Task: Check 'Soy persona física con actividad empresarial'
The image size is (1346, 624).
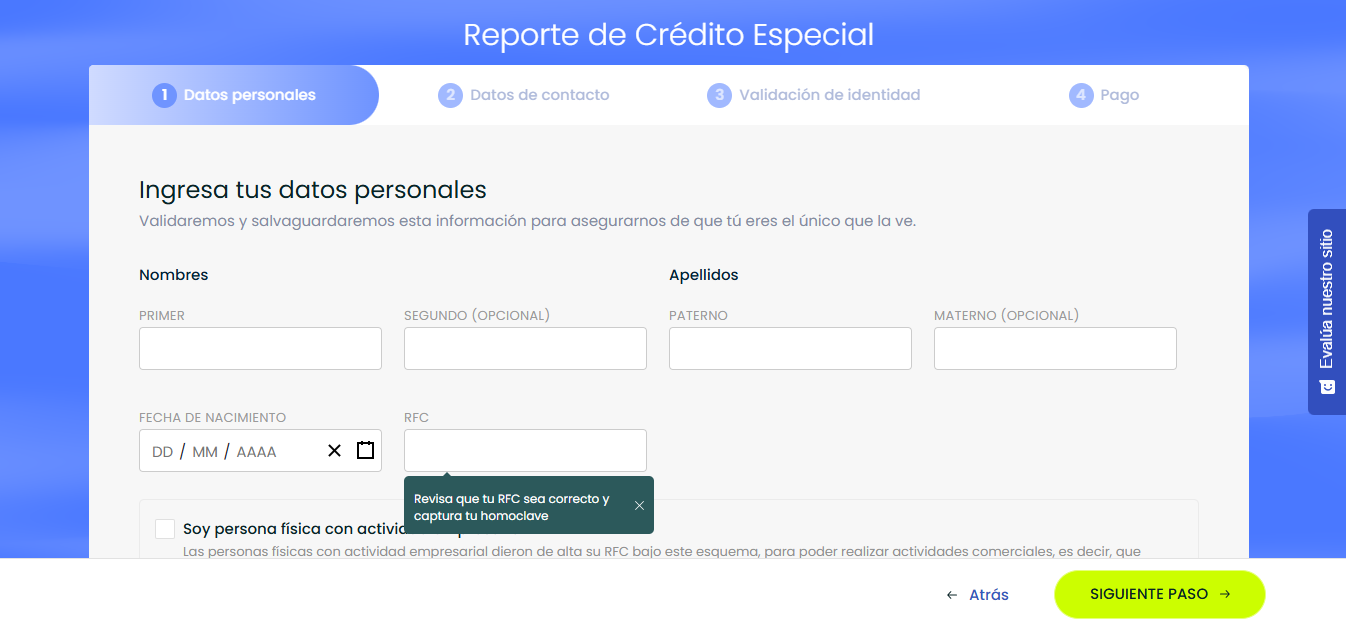Action: click(x=165, y=528)
